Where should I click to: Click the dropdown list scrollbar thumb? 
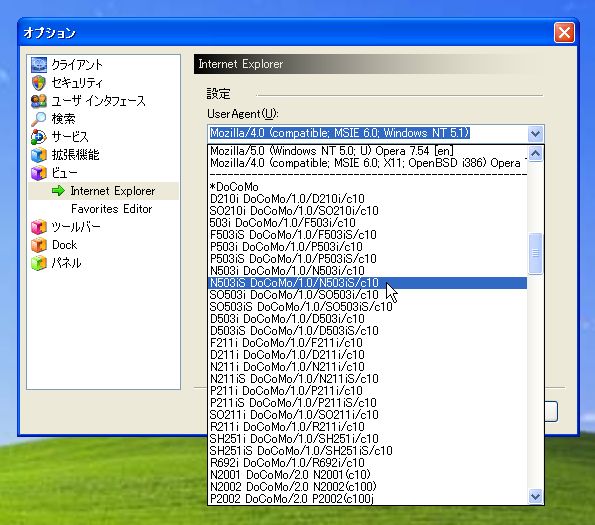click(535, 253)
